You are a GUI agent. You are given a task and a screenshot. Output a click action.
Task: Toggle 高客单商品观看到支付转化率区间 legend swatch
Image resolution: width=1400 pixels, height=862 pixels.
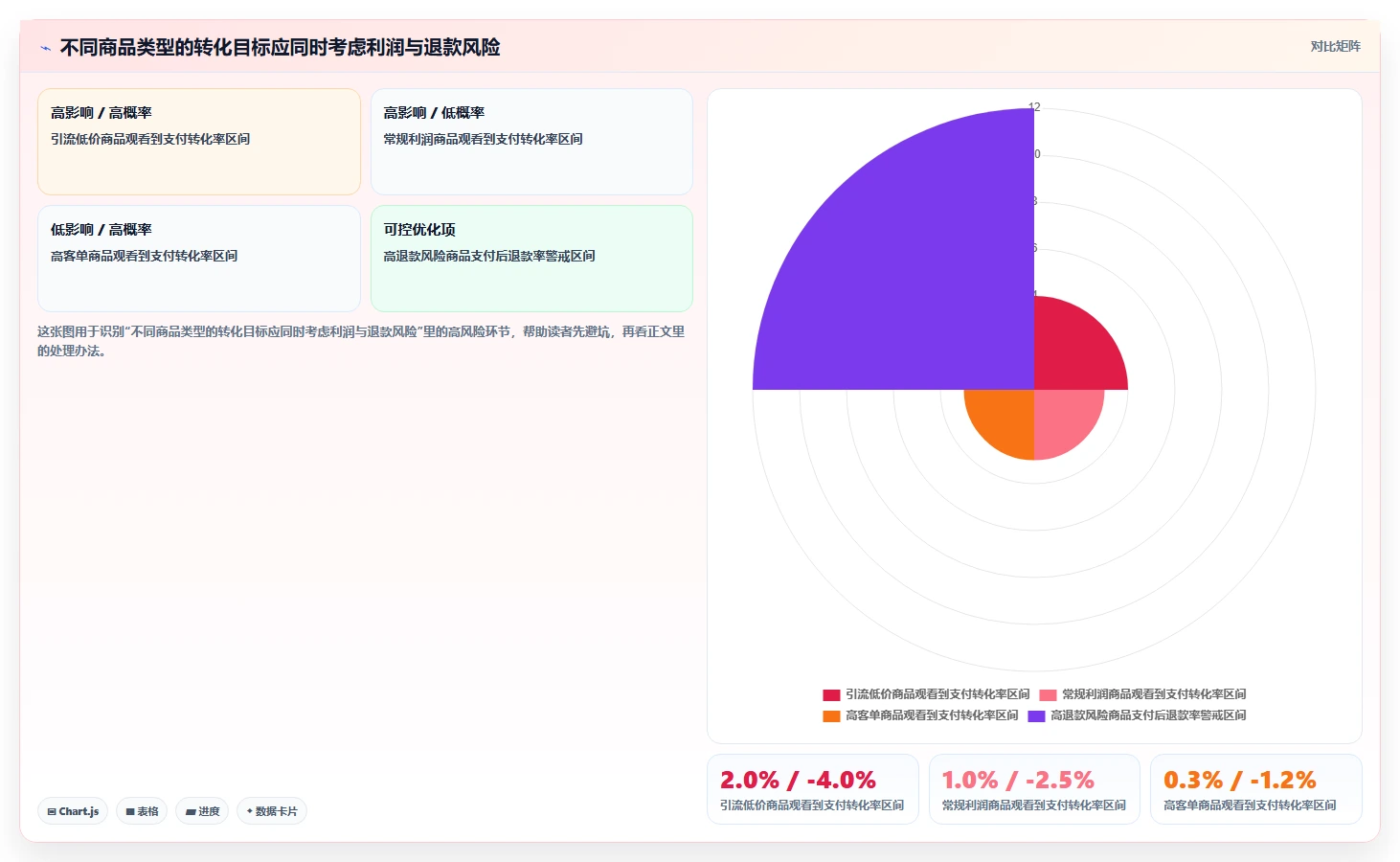[831, 715]
